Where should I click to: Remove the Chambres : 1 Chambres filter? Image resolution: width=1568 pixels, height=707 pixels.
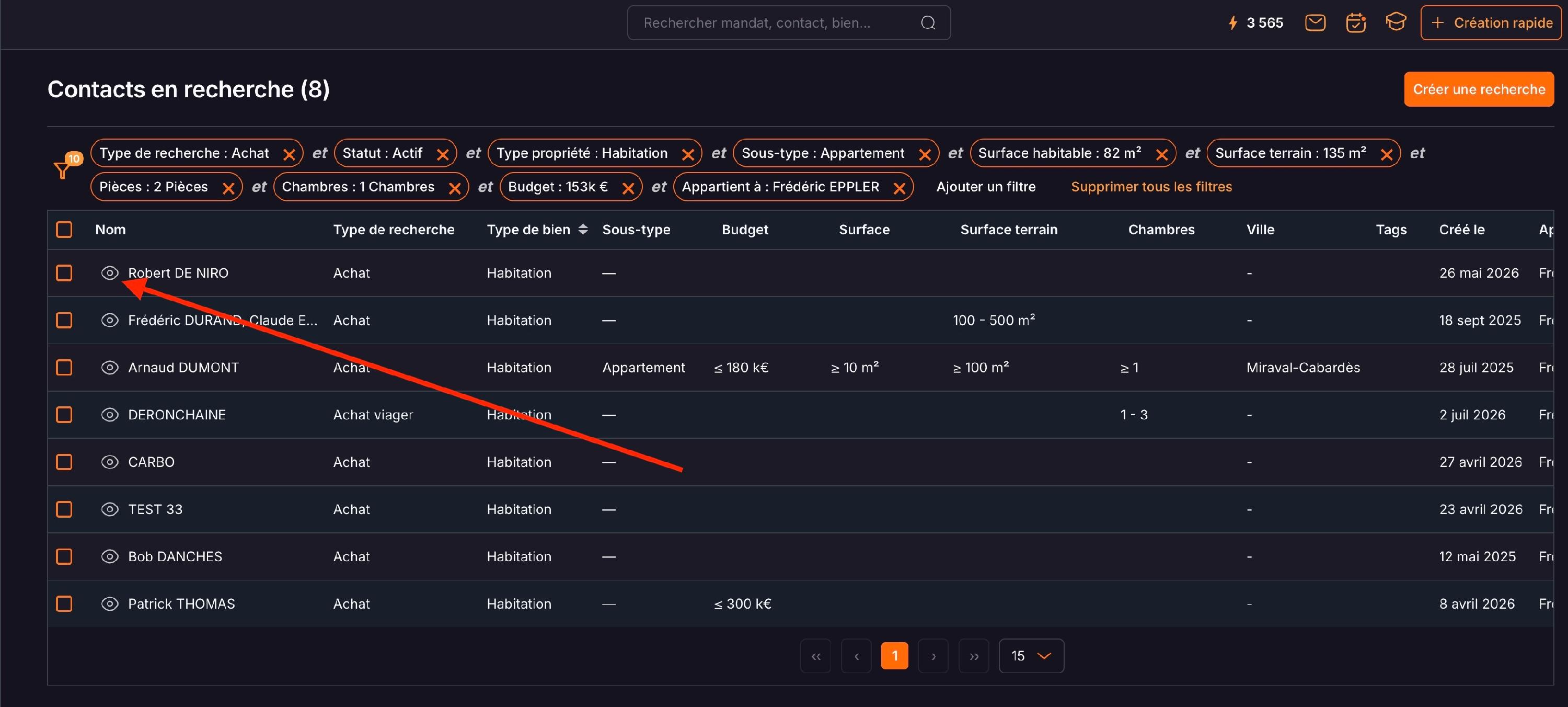coord(454,188)
